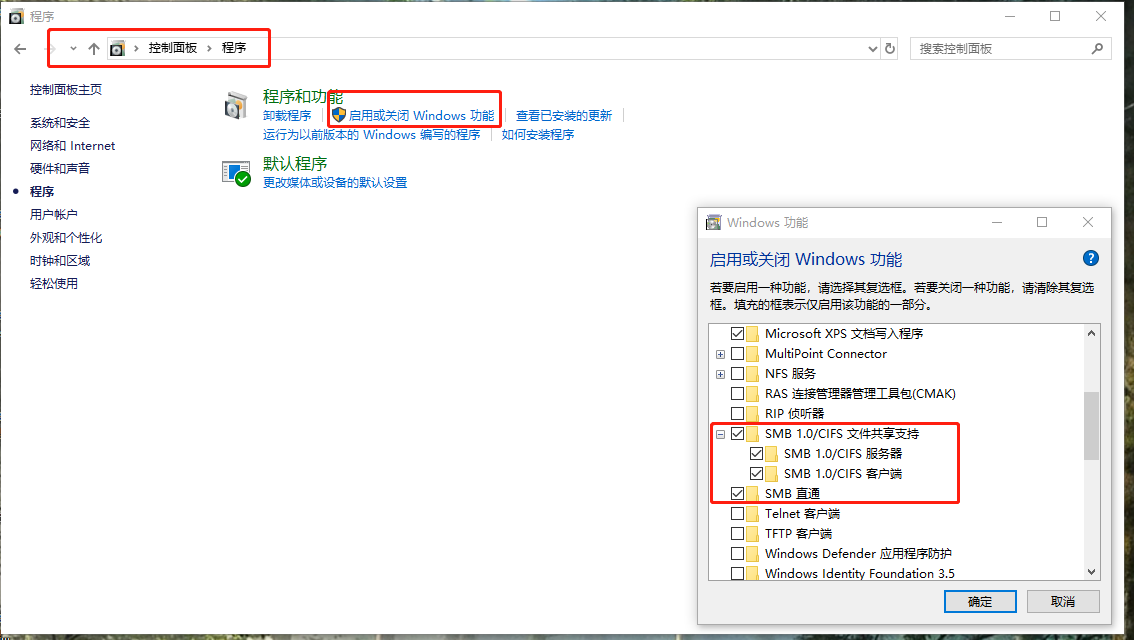Click the features list scroll up arrow

click(1091, 333)
